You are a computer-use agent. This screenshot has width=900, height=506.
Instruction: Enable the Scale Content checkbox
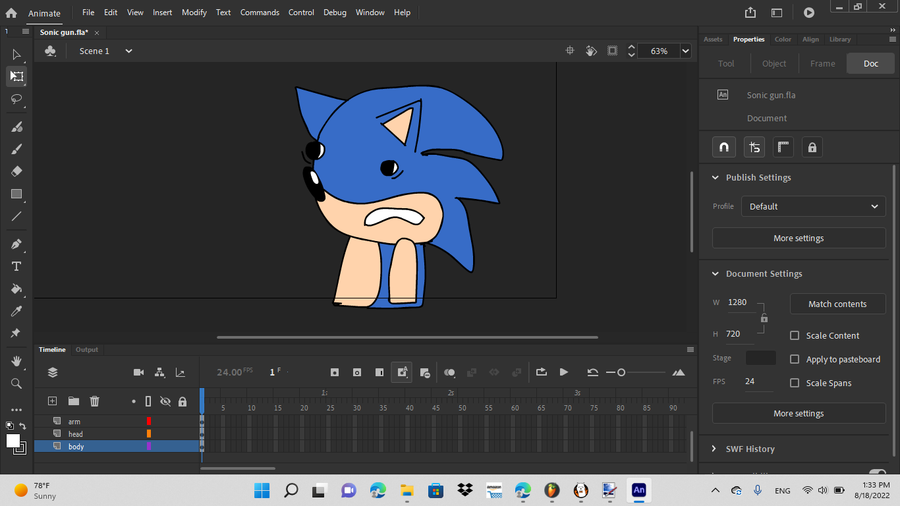coord(795,336)
